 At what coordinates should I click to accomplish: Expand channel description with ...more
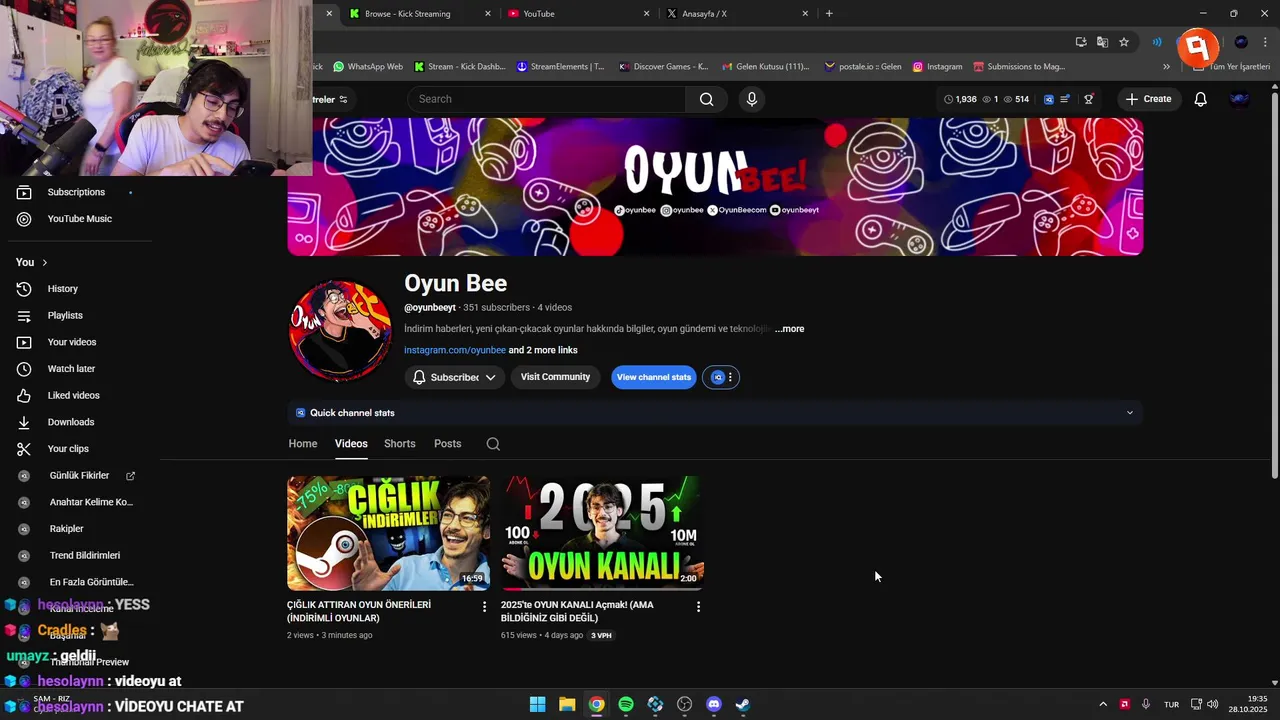pyautogui.click(x=789, y=329)
